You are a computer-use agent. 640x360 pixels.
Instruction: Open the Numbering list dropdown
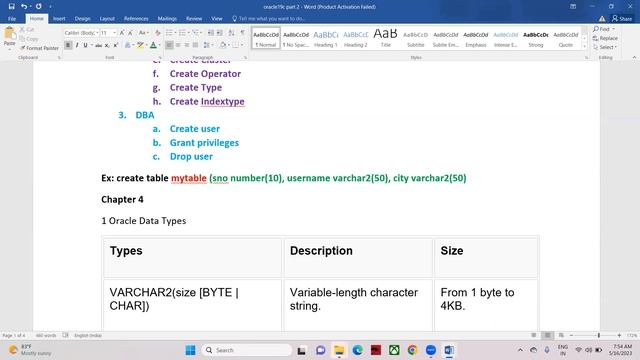tap(189, 33)
